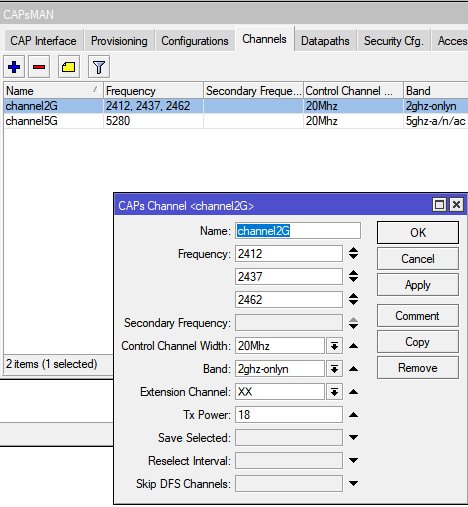Viewport: 468px width, 507px height.
Task: Select the Channels tab
Action: 264,39
